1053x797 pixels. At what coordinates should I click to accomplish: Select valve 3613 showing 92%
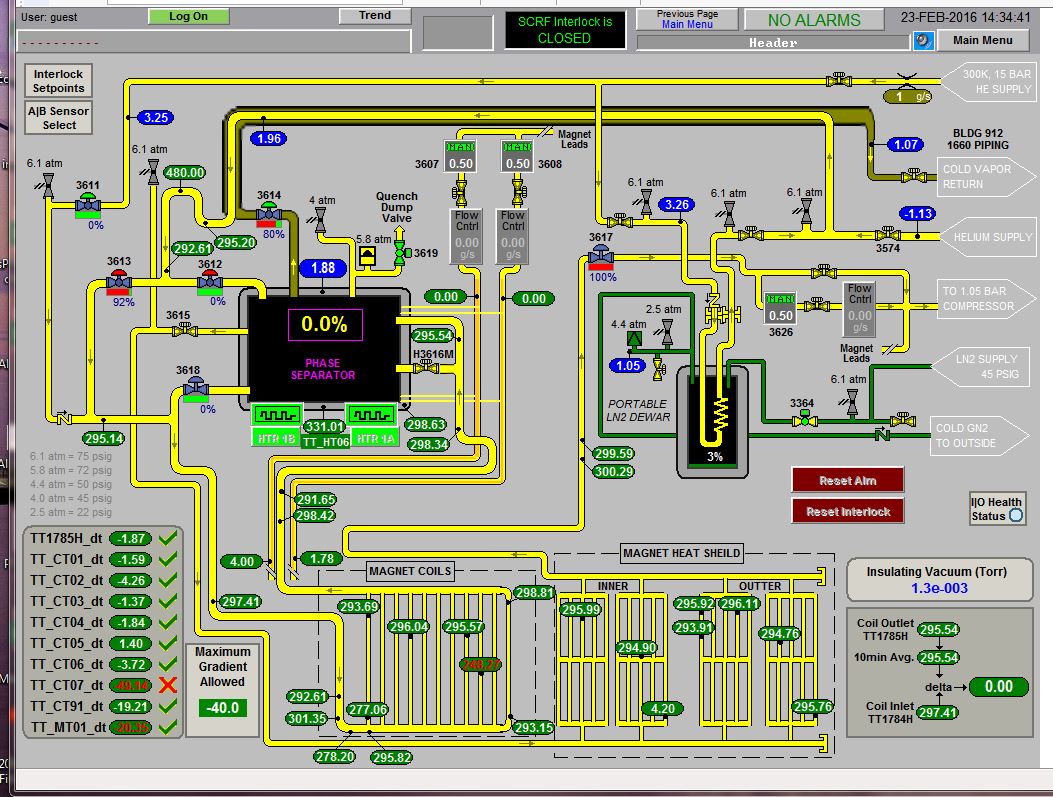[119, 281]
